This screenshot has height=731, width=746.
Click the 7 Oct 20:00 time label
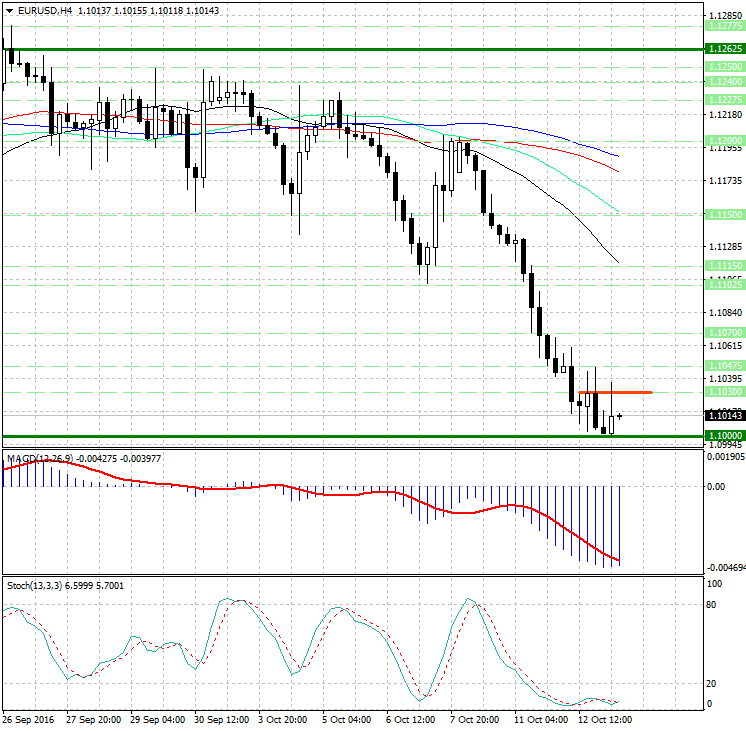pos(475,719)
